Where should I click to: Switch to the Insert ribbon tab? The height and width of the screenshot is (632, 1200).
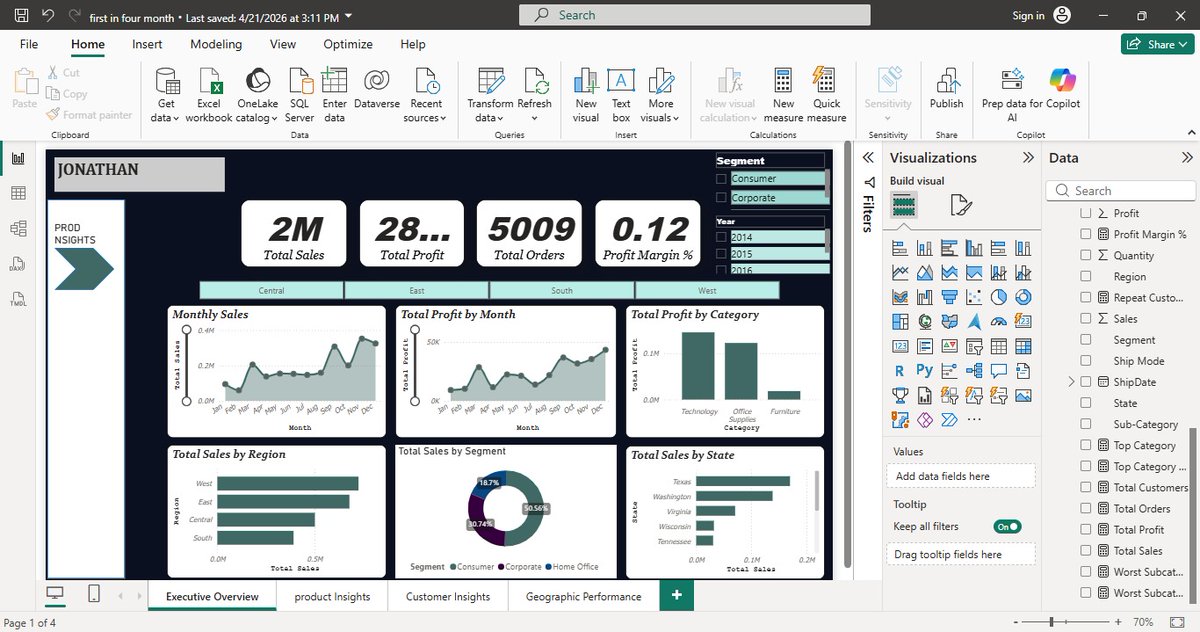tap(147, 44)
